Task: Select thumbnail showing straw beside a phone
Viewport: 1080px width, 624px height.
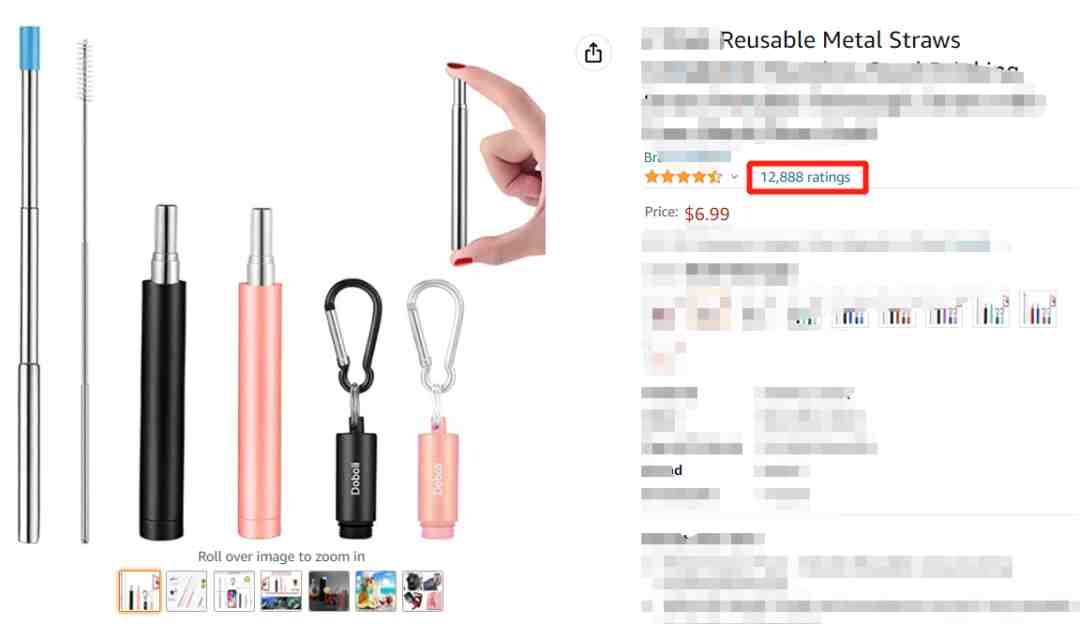Action: (x=234, y=591)
